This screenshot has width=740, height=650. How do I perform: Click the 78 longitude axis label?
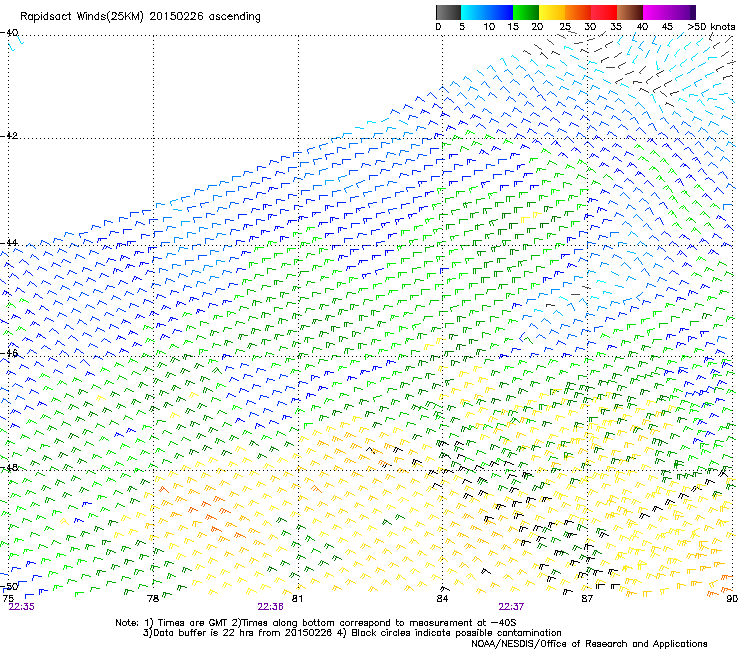153,599
